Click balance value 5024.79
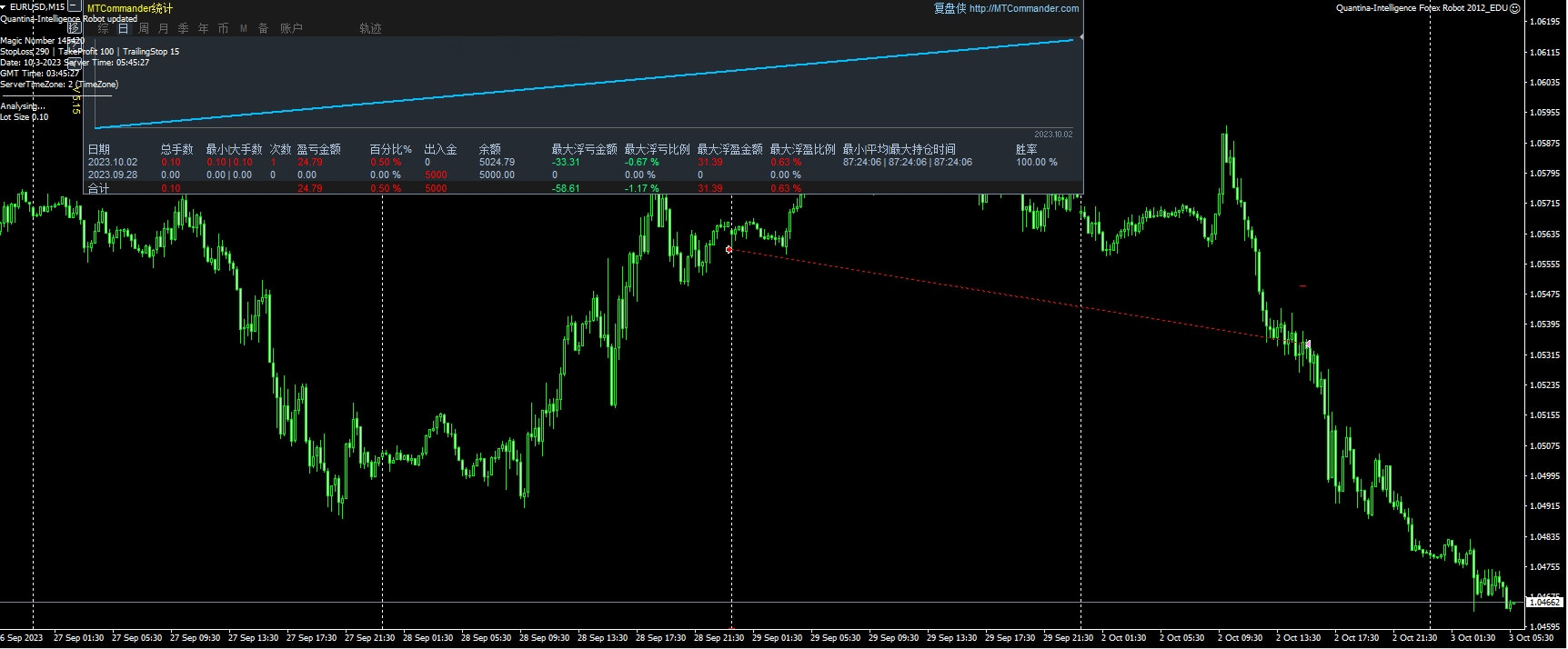This screenshot has height=649, width=1568. click(497, 163)
